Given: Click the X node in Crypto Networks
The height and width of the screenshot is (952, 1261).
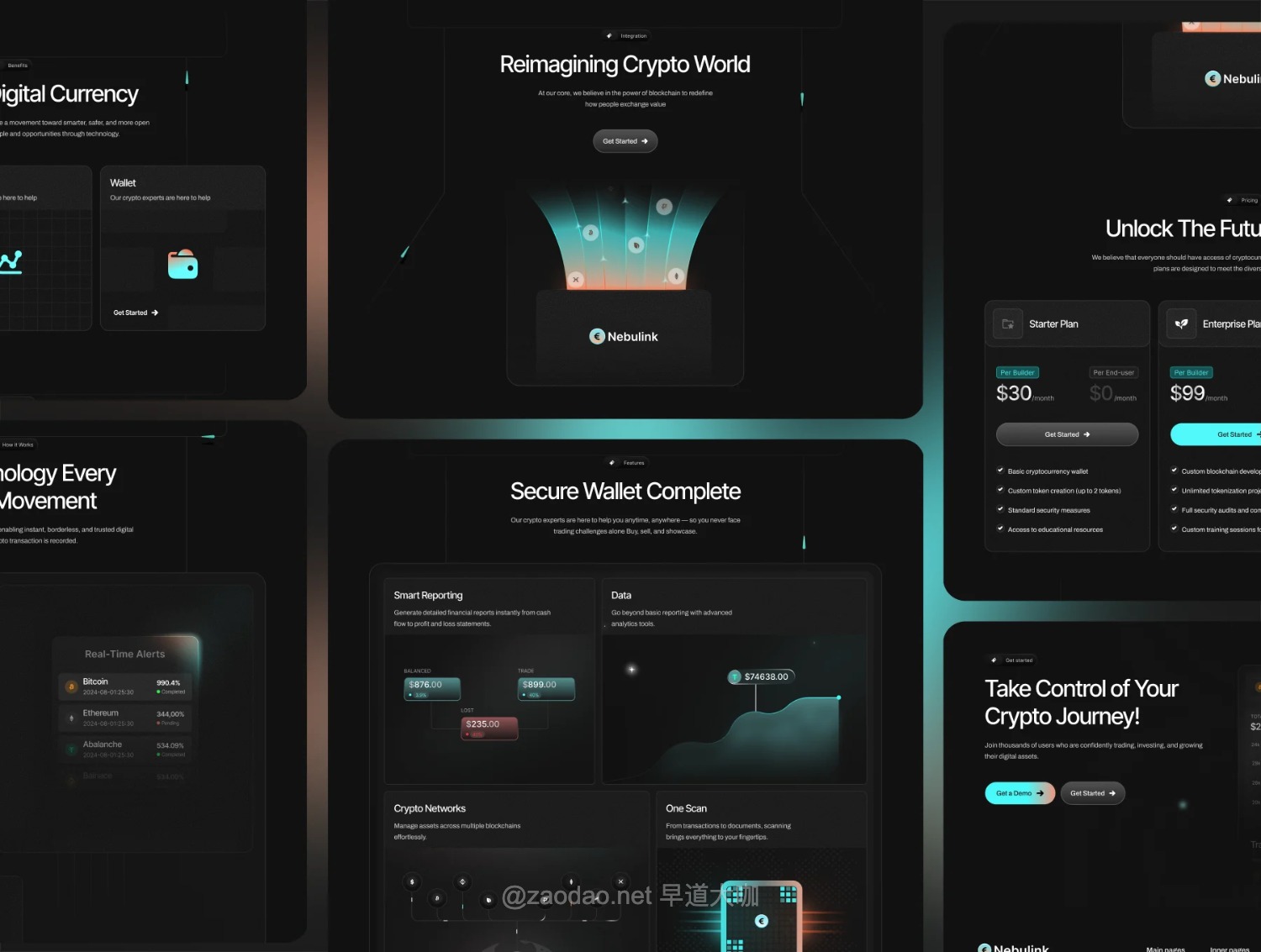Looking at the screenshot, I should click(x=621, y=882).
